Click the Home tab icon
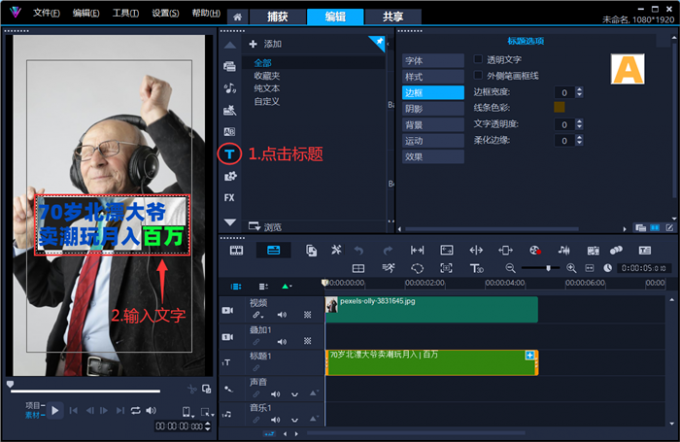680x442 pixels. click(237, 17)
